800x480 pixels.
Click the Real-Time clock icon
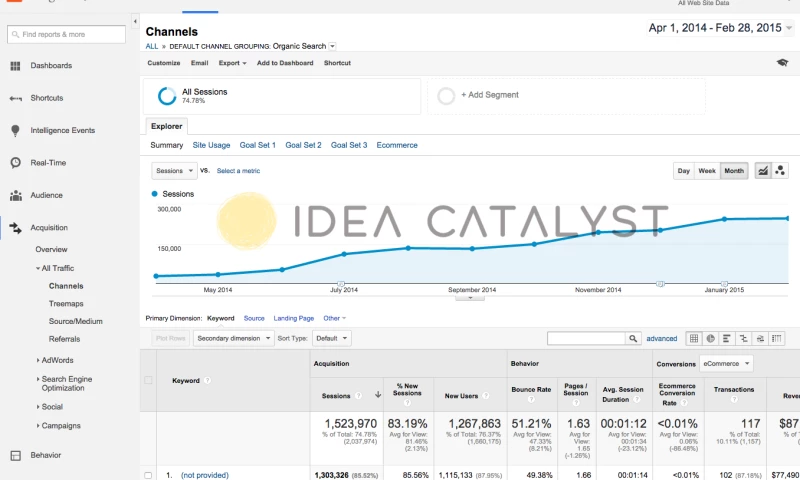point(16,163)
